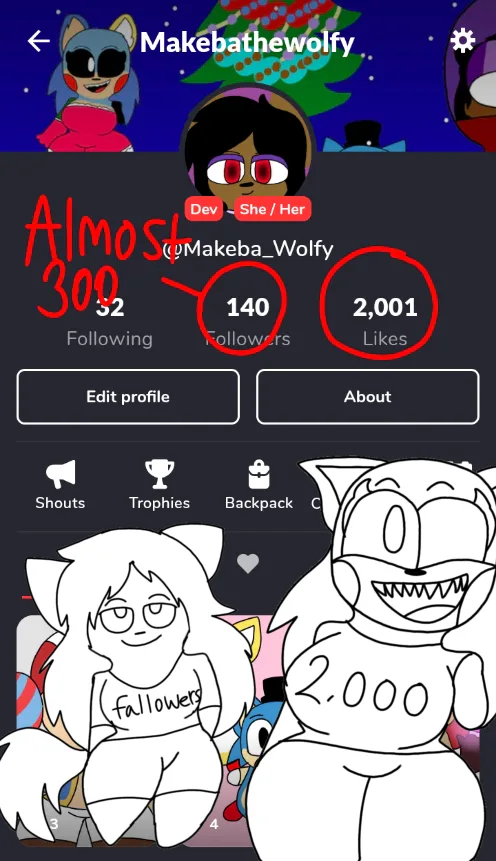The width and height of the screenshot is (496, 861).
Task: View the 2,001 Likes count
Action: (x=385, y=322)
